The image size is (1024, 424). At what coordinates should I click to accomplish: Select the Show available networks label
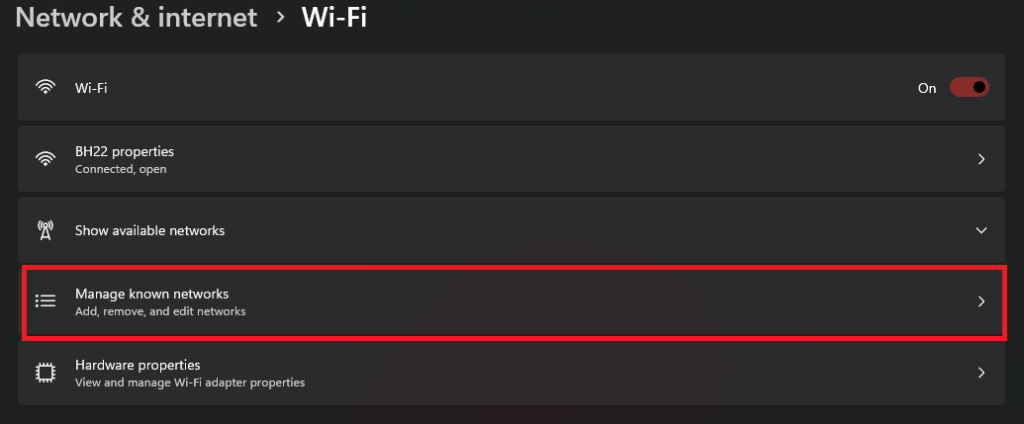tap(150, 230)
